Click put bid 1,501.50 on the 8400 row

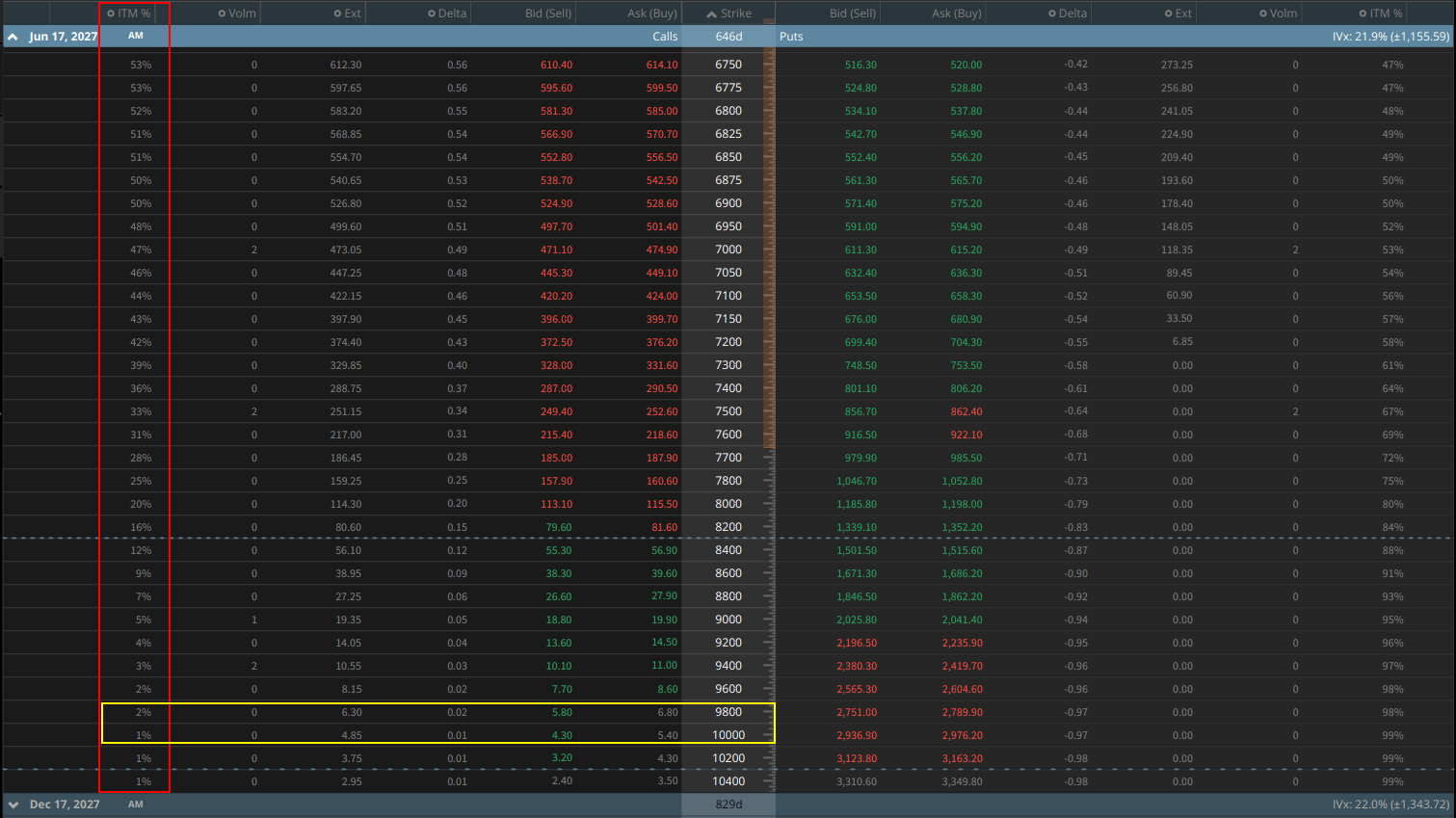click(857, 550)
